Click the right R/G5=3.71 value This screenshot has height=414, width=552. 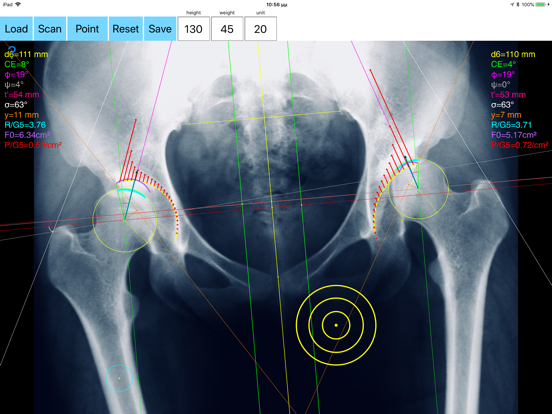click(x=512, y=125)
